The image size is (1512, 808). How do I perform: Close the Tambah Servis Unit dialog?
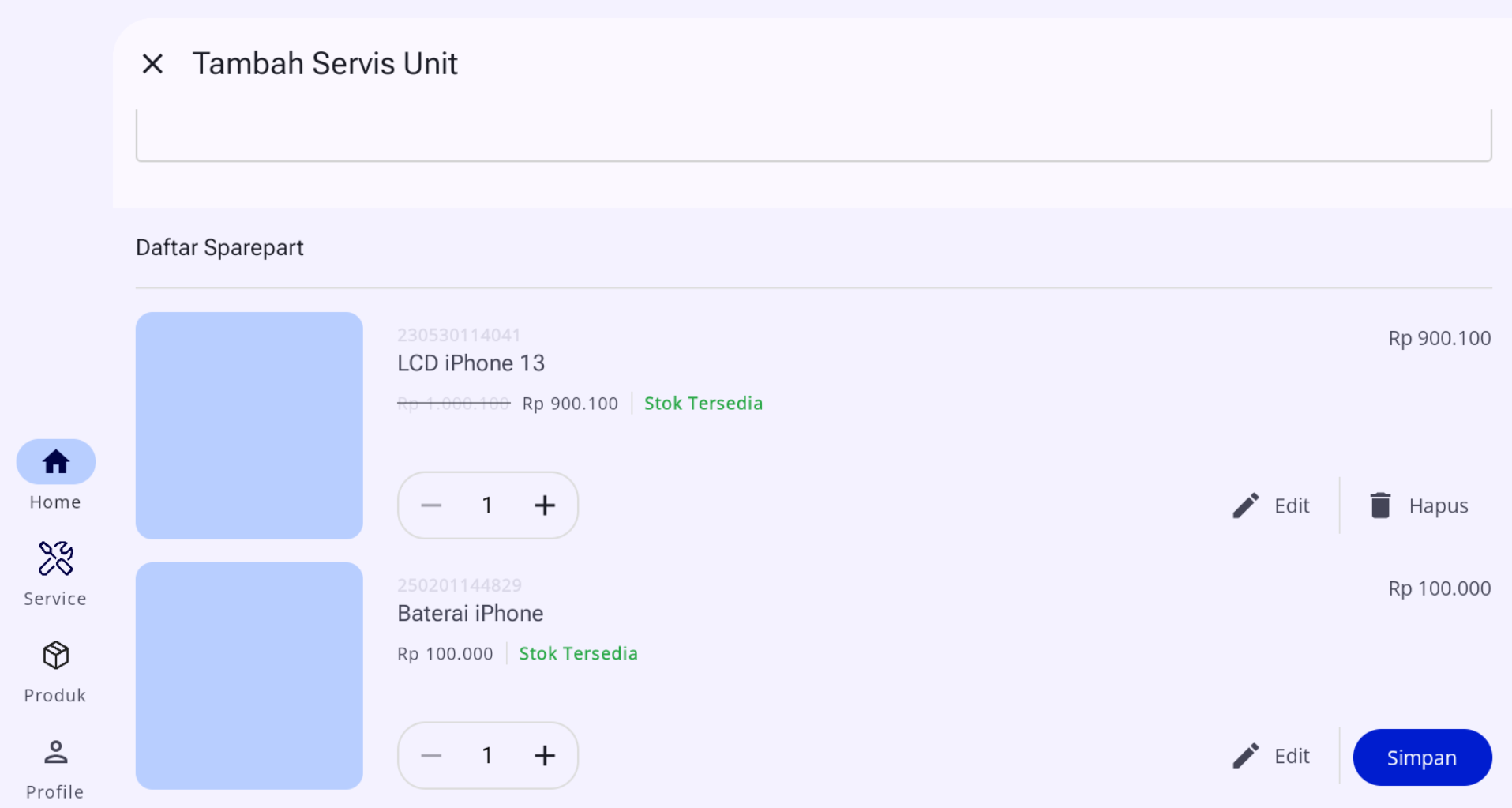152,64
